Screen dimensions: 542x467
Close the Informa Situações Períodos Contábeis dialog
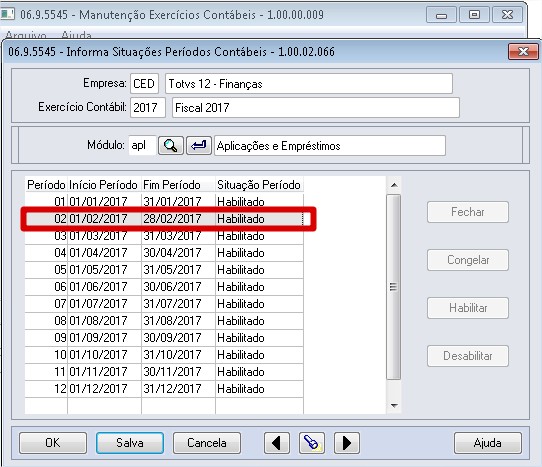tap(523, 52)
